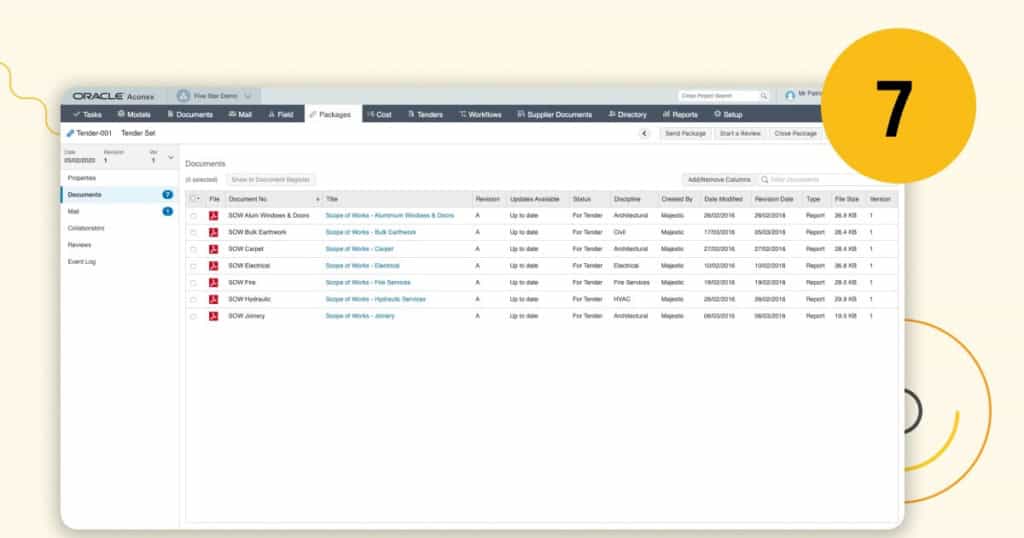Image resolution: width=1024 pixels, height=538 pixels.
Task: Open the Supplier Documents menu
Action: click(554, 115)
